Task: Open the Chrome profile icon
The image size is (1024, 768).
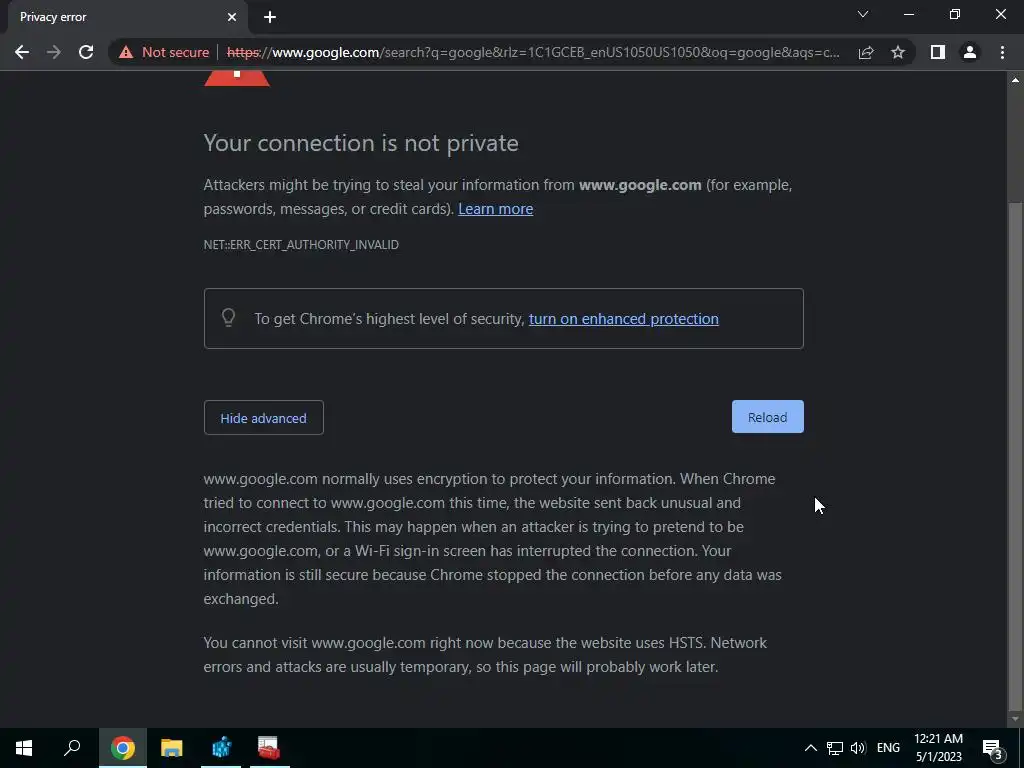Action: [x=970, y=52]
